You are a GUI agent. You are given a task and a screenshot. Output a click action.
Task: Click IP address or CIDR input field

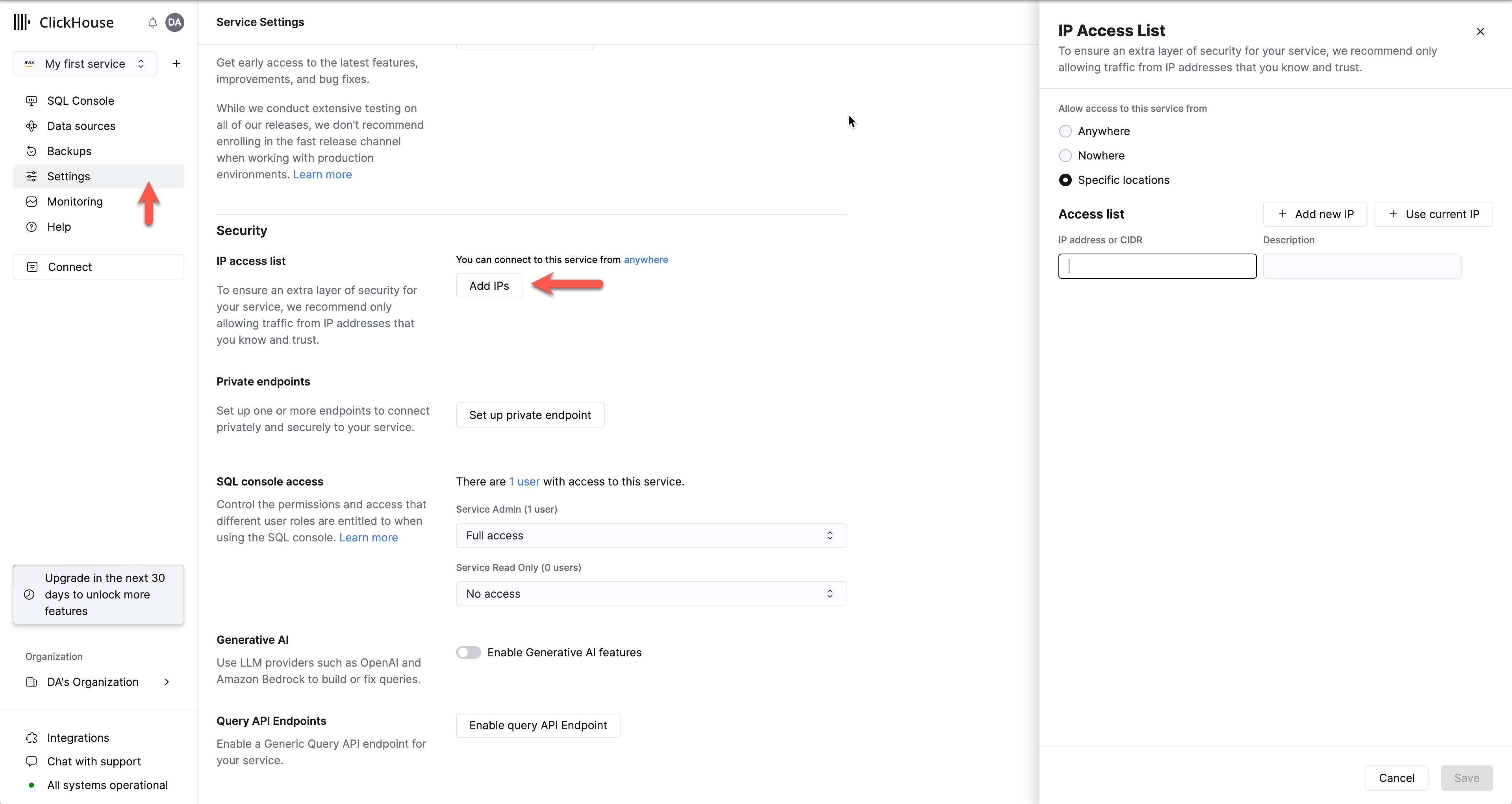[1158, 265]
